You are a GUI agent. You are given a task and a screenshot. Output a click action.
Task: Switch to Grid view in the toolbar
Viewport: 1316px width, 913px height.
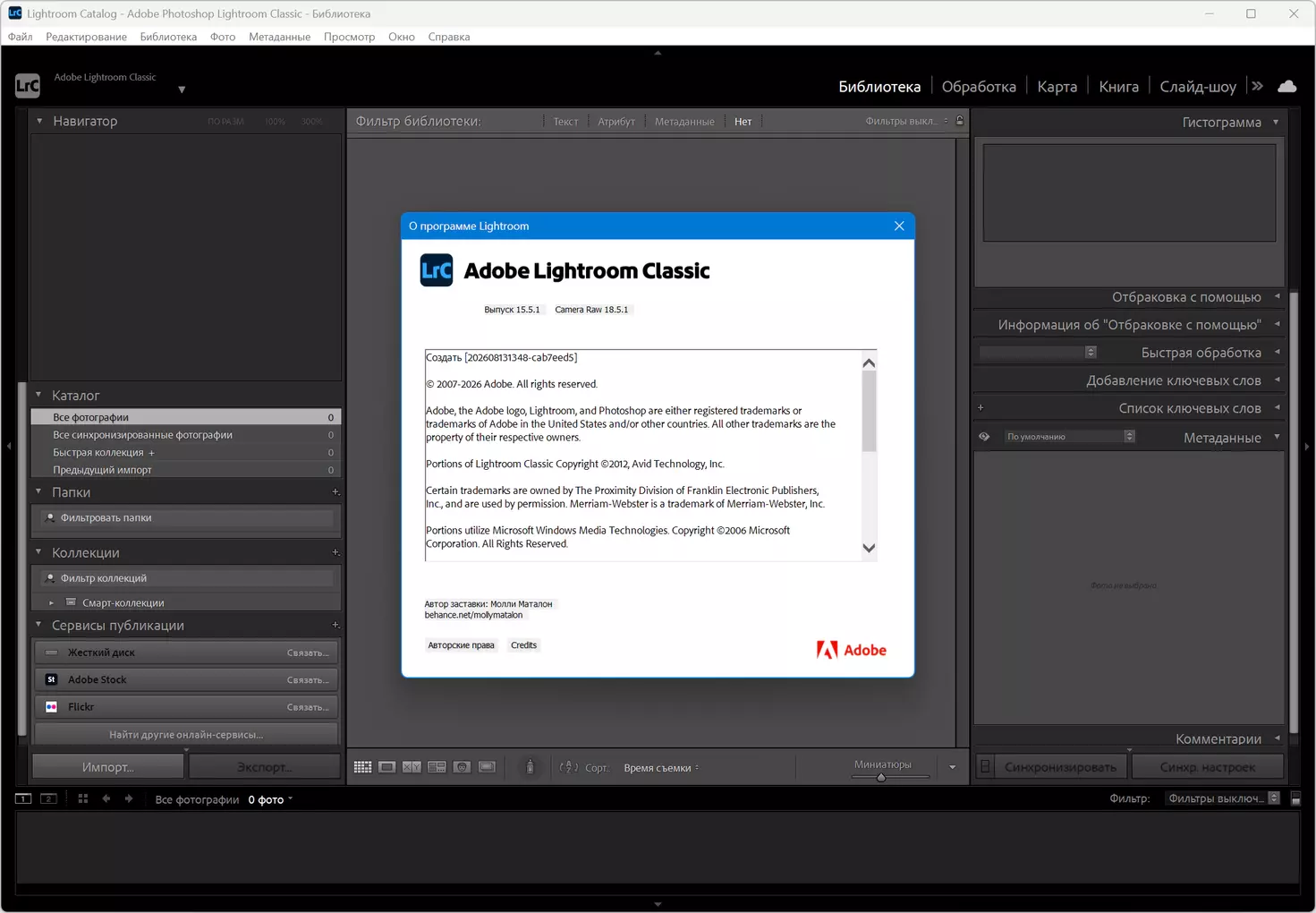[362, 767]
